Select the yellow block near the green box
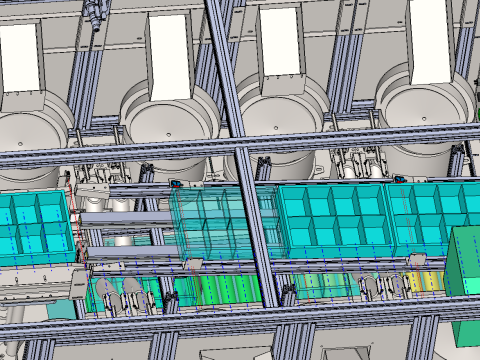 pyautogui.click(x=425, y=282)
